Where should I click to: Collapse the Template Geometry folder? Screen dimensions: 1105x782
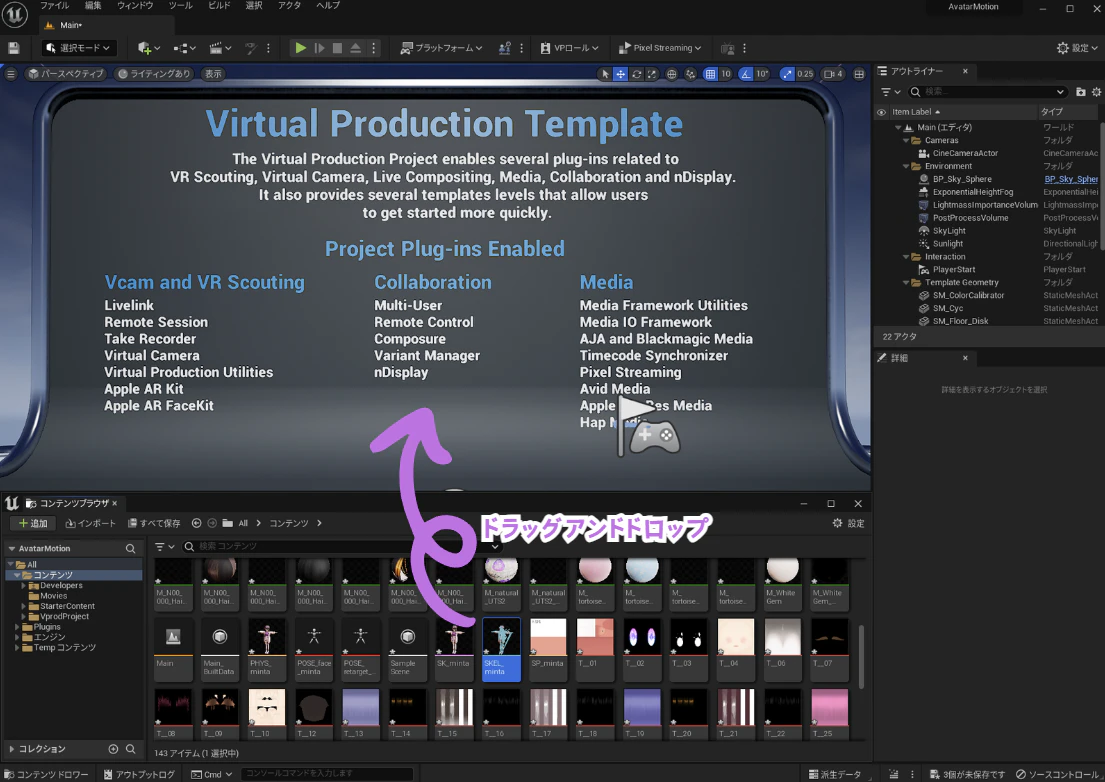coord(906,283)
